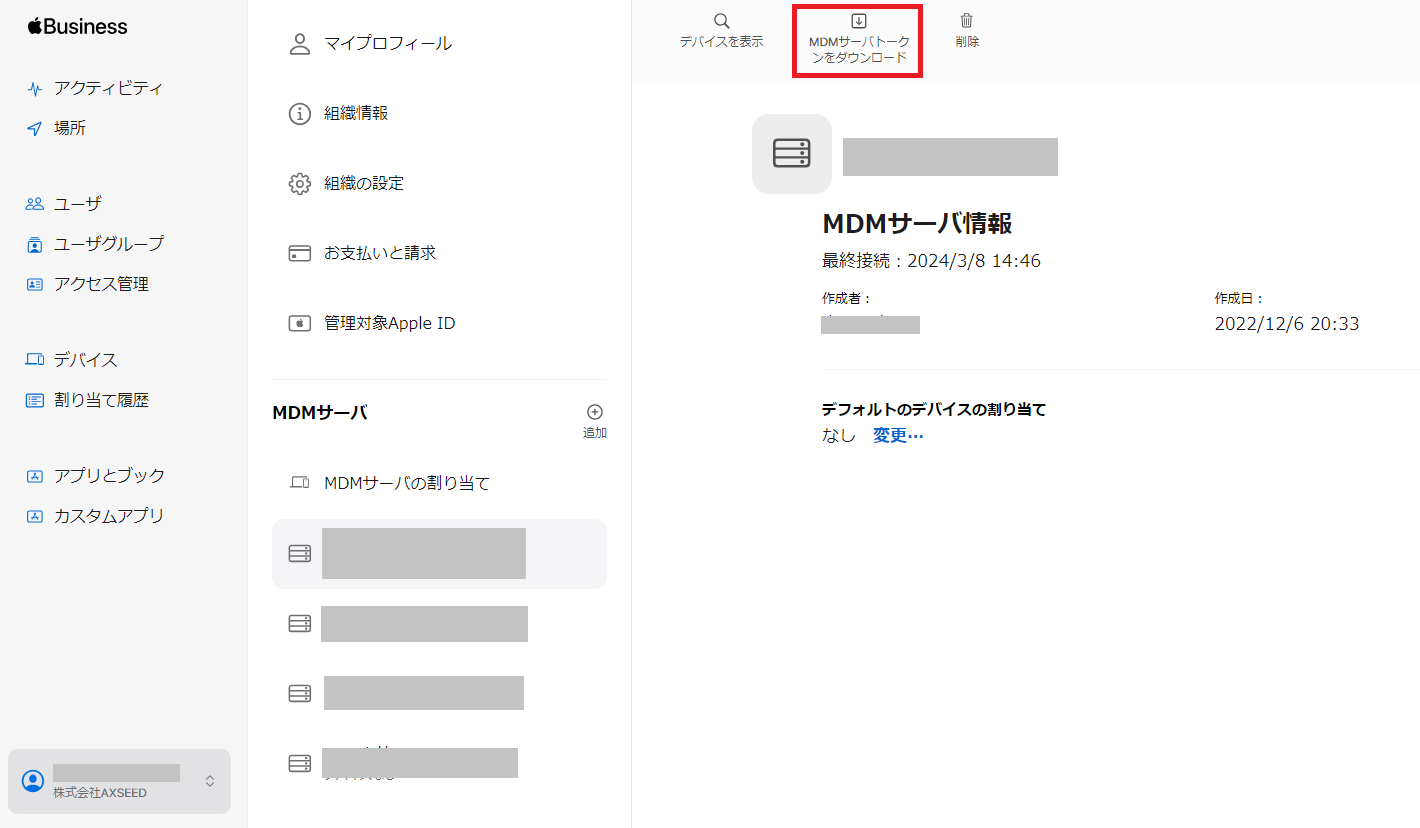Click 削除 trash button

tap(967, 31)
